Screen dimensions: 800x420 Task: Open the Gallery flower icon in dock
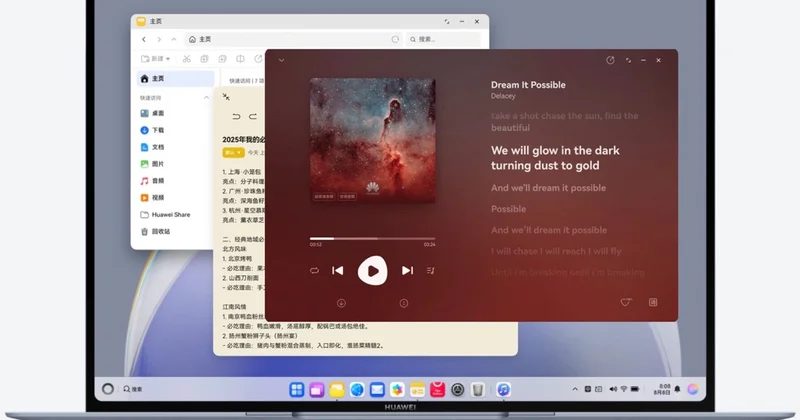[397, 390]
